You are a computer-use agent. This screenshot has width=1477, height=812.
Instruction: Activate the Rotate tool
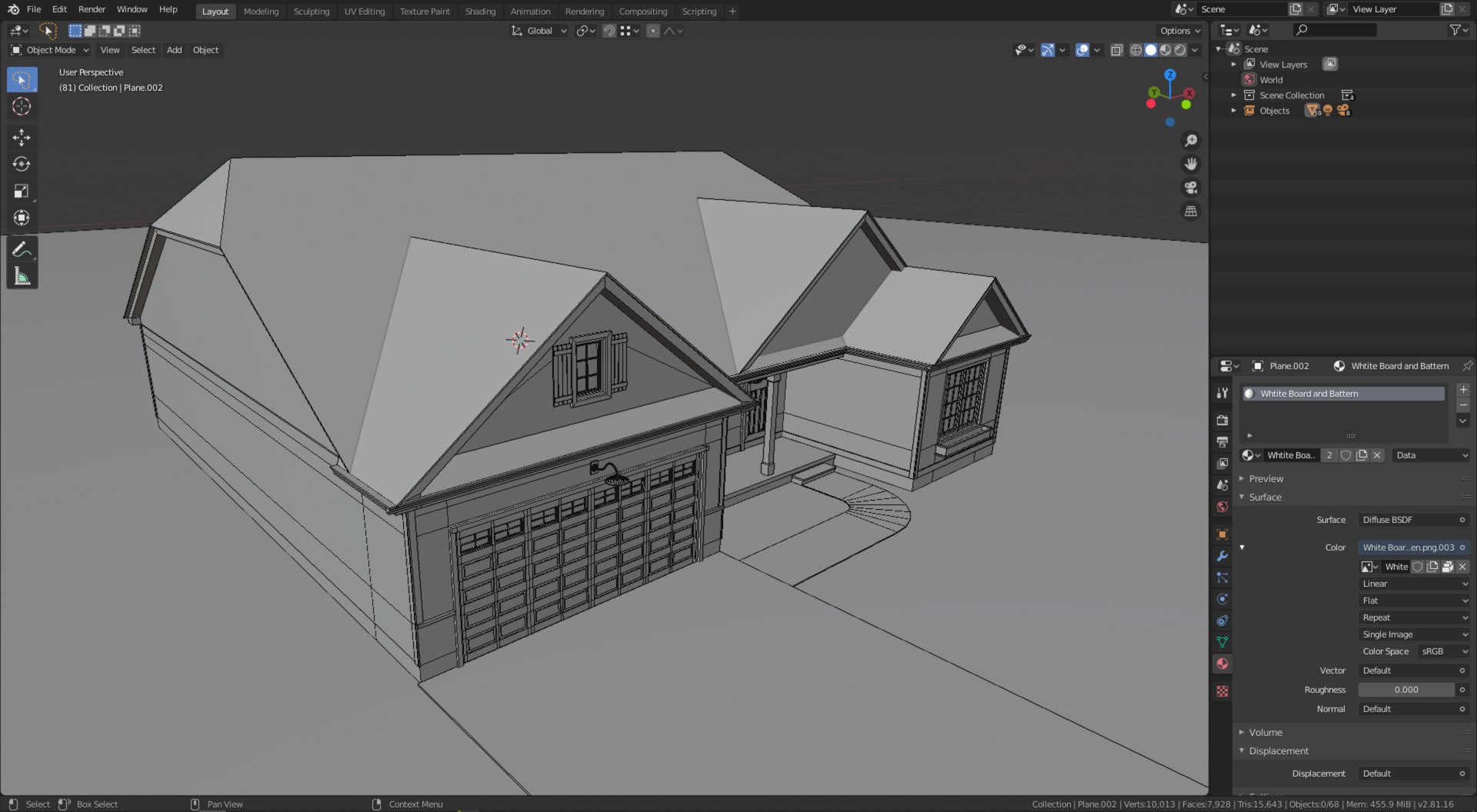[22, 165]
